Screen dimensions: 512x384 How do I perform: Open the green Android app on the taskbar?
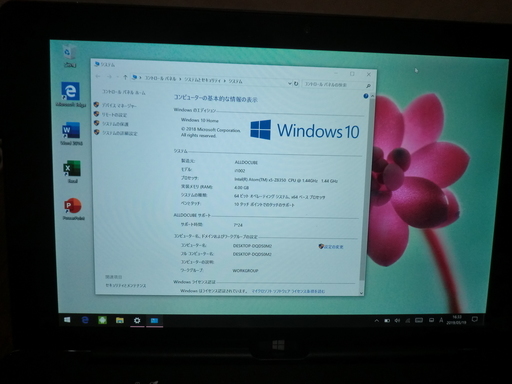(x=102, y=320)
